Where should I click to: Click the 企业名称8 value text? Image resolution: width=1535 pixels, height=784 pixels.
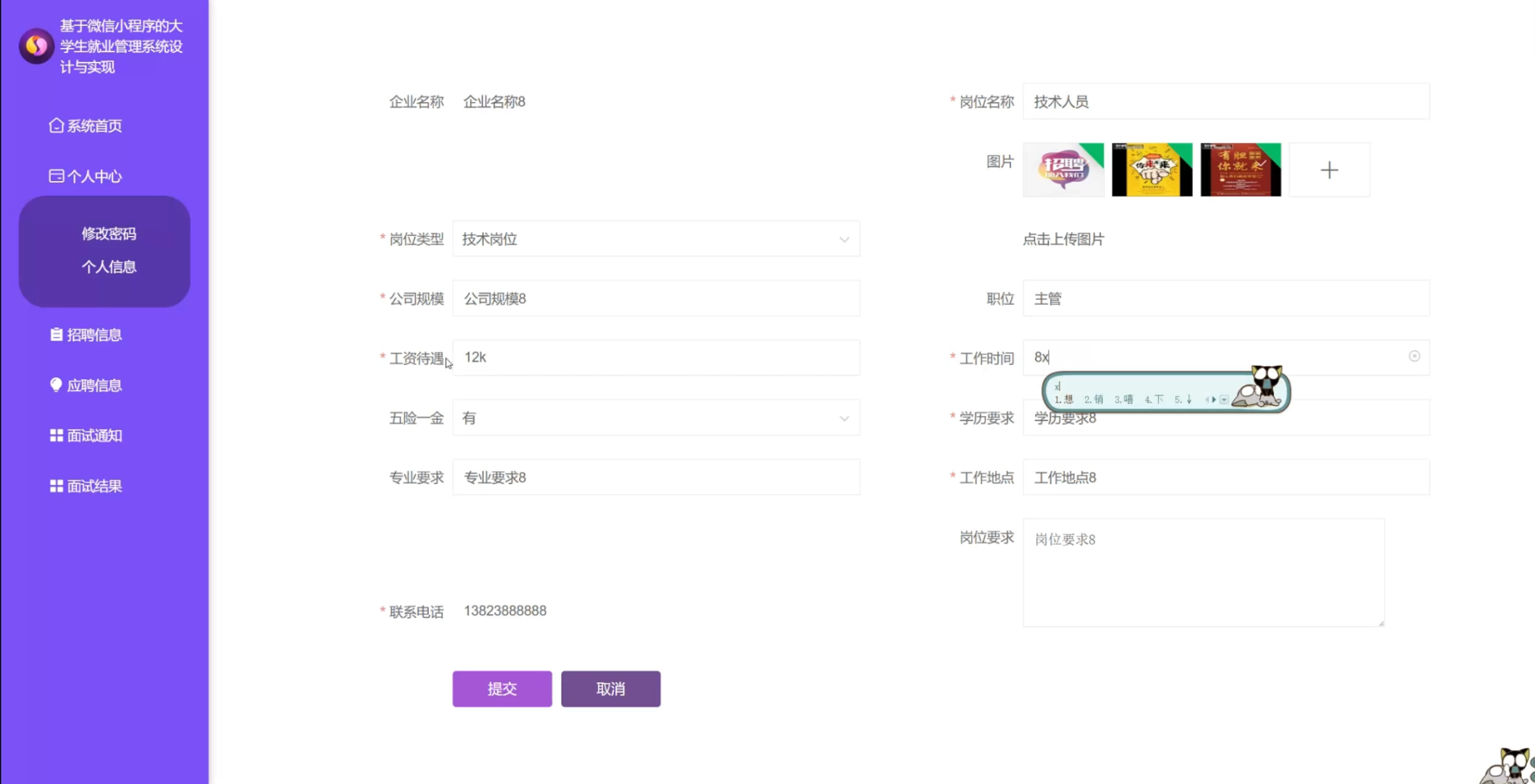click(x=494, y=101)
